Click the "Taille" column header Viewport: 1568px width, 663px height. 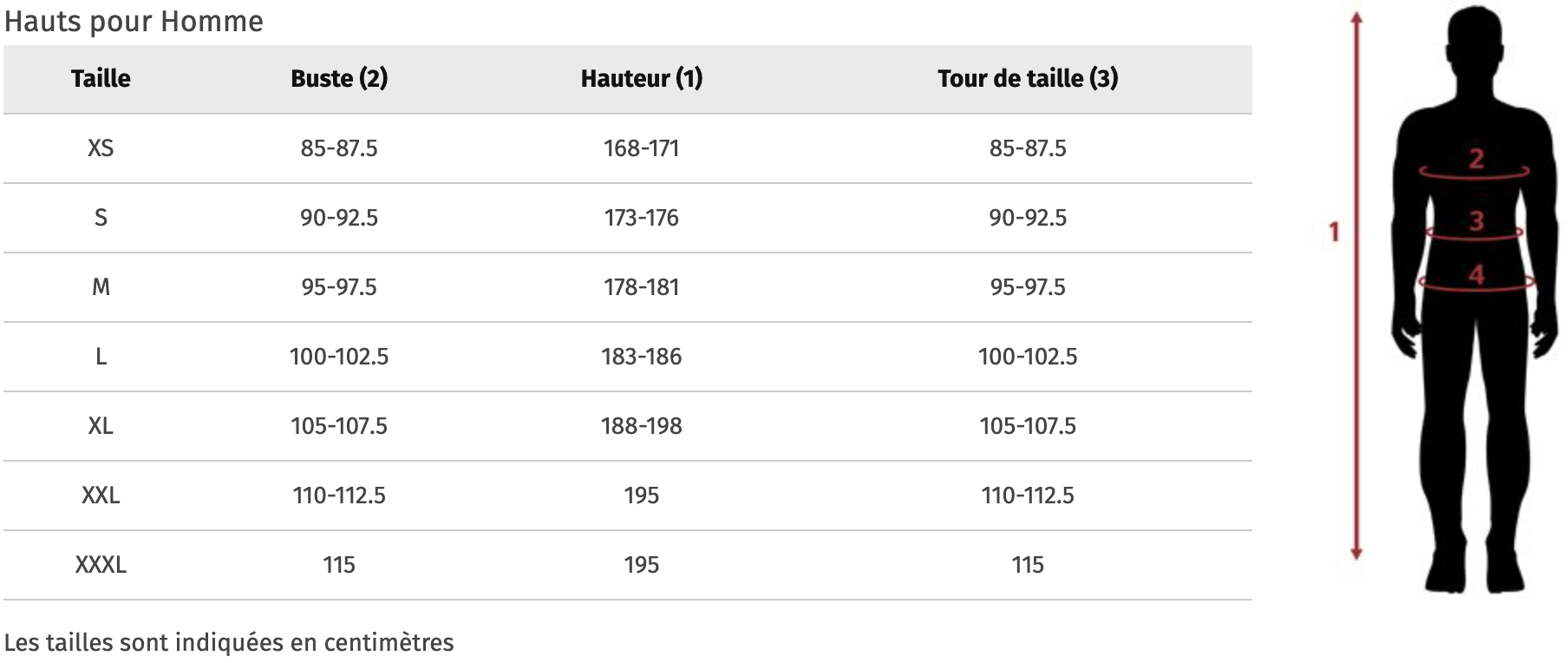[x=101, y=79]
